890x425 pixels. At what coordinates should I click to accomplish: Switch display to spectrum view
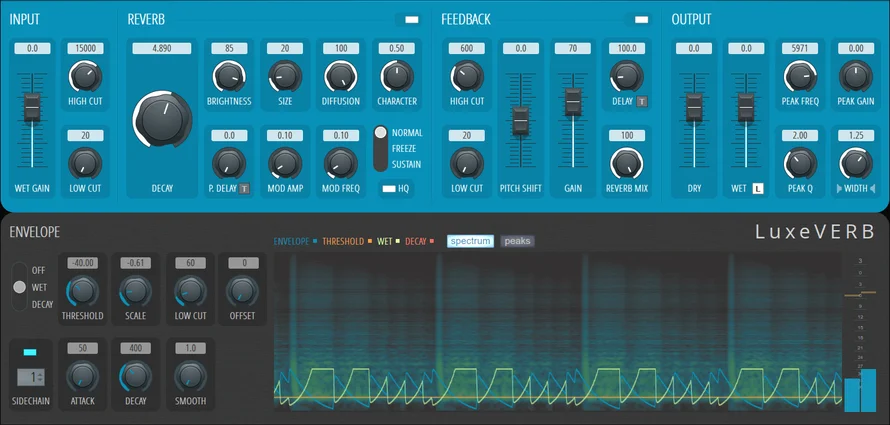pos(470,241)
